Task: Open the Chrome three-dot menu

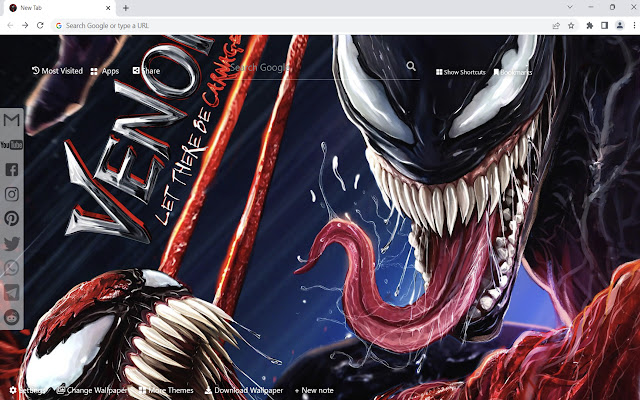Action: tap(634, 25)
